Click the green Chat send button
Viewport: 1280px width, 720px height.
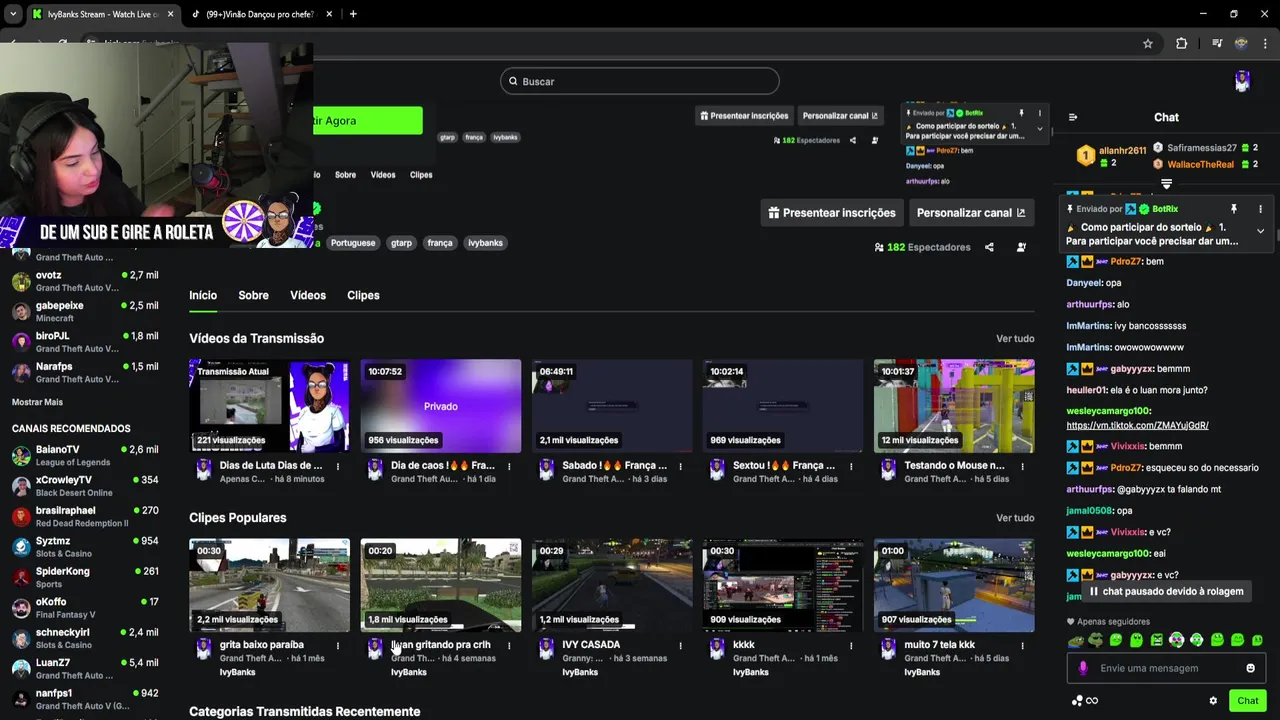click(x=1247, y=701)
